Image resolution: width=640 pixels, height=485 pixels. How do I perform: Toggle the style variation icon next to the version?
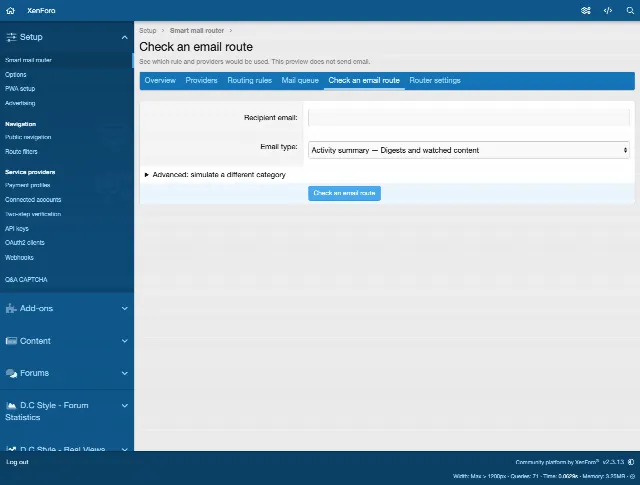[631, 462]
